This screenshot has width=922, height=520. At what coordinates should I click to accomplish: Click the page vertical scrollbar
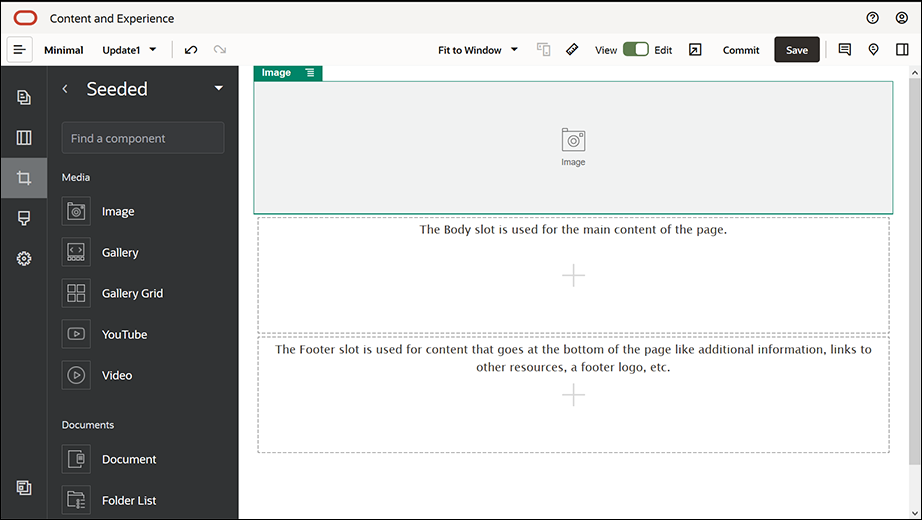click(914, 271)
